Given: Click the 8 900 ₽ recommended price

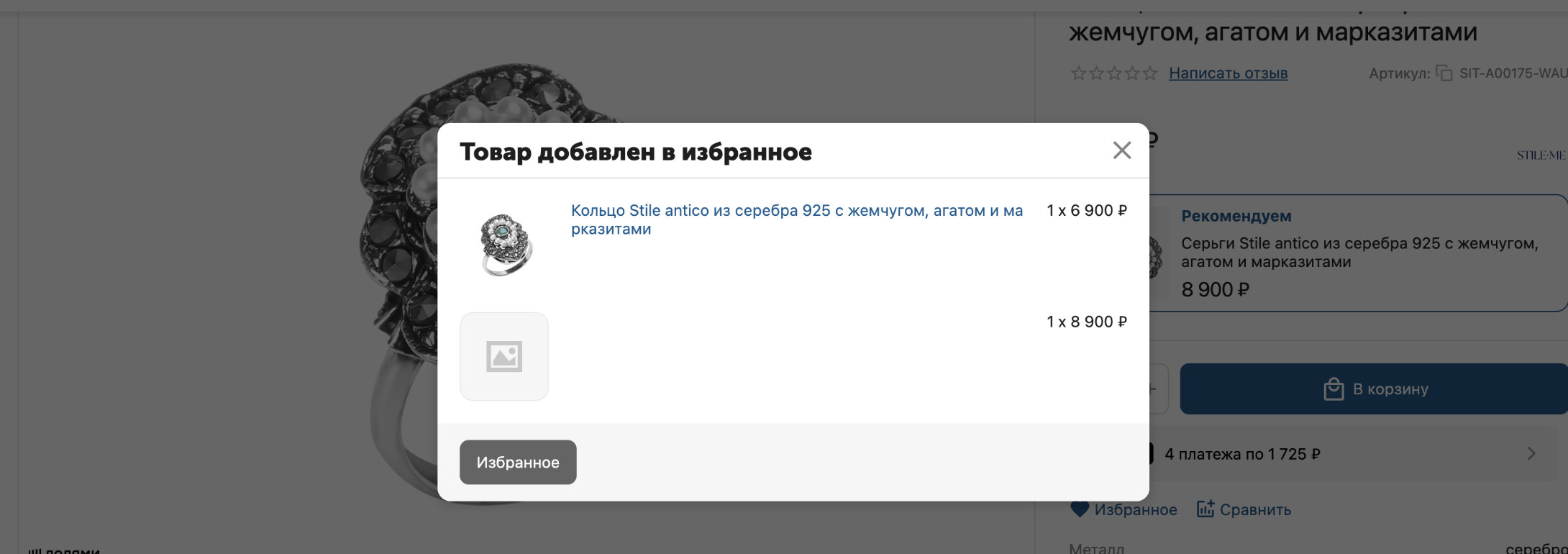Looking at the screenshot, I should pos(1215,289).
